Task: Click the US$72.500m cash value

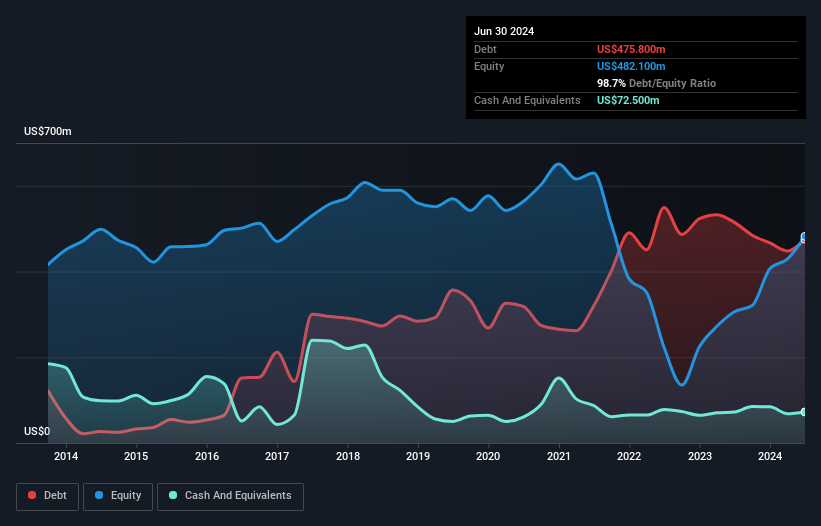Action: click(628, 100)
